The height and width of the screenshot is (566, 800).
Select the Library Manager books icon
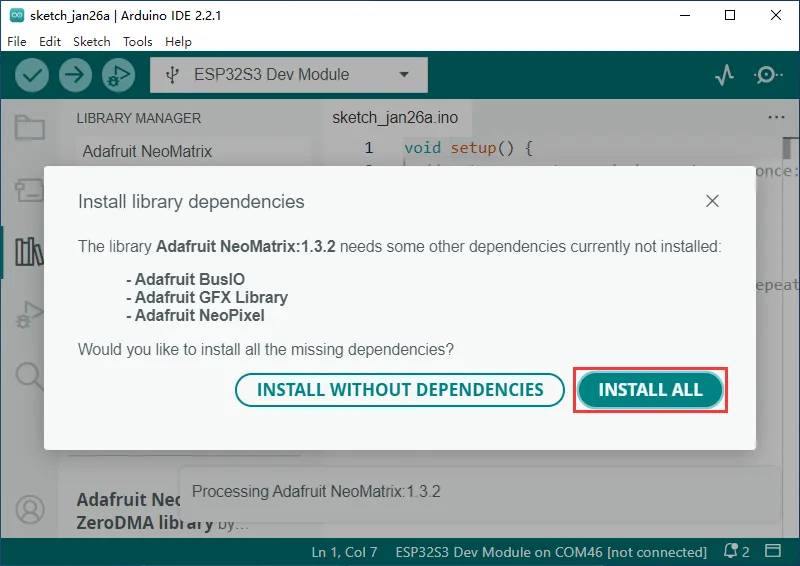coord(30,251)
